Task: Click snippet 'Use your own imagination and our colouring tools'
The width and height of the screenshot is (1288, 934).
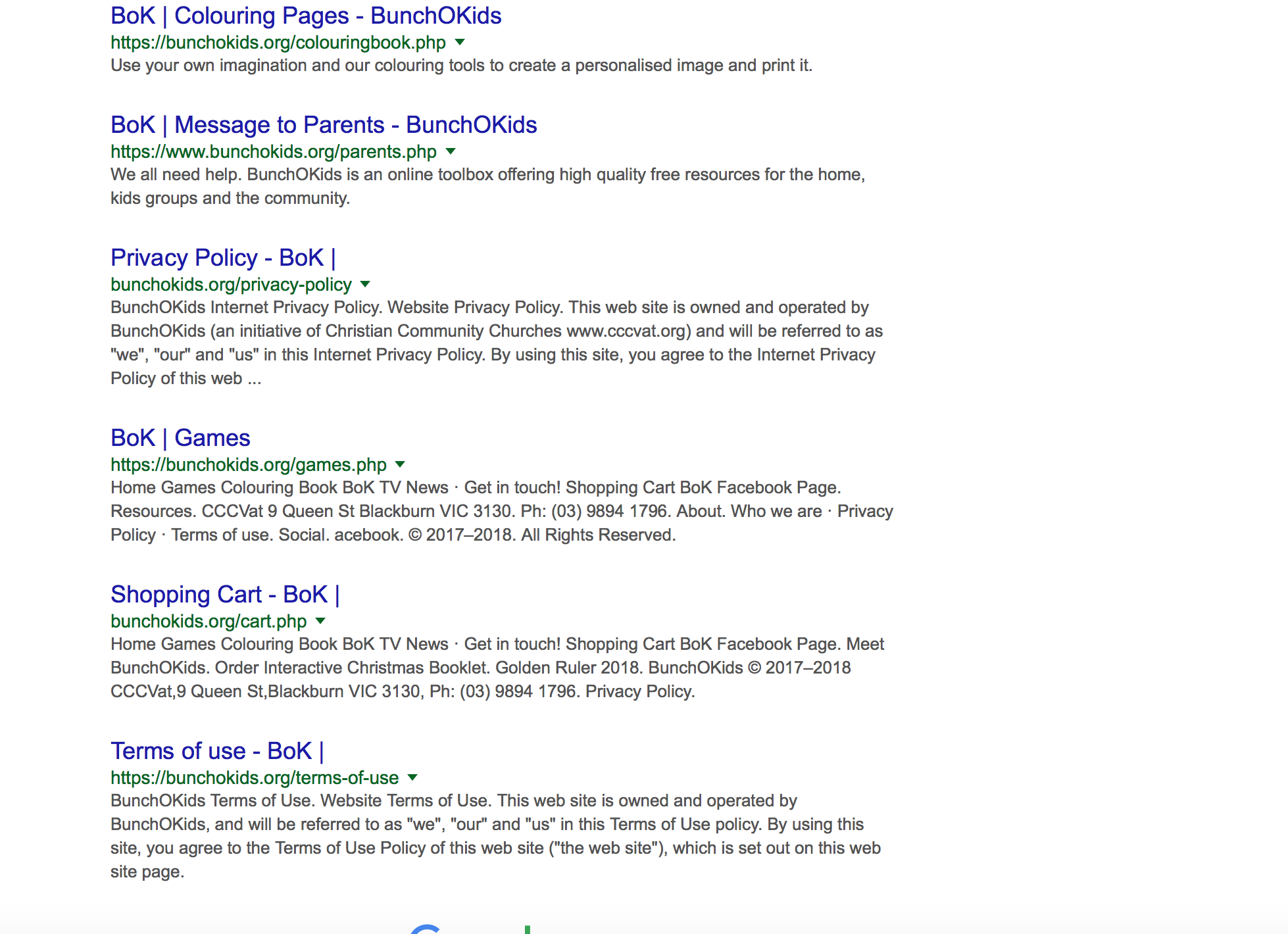Action: 462,66
